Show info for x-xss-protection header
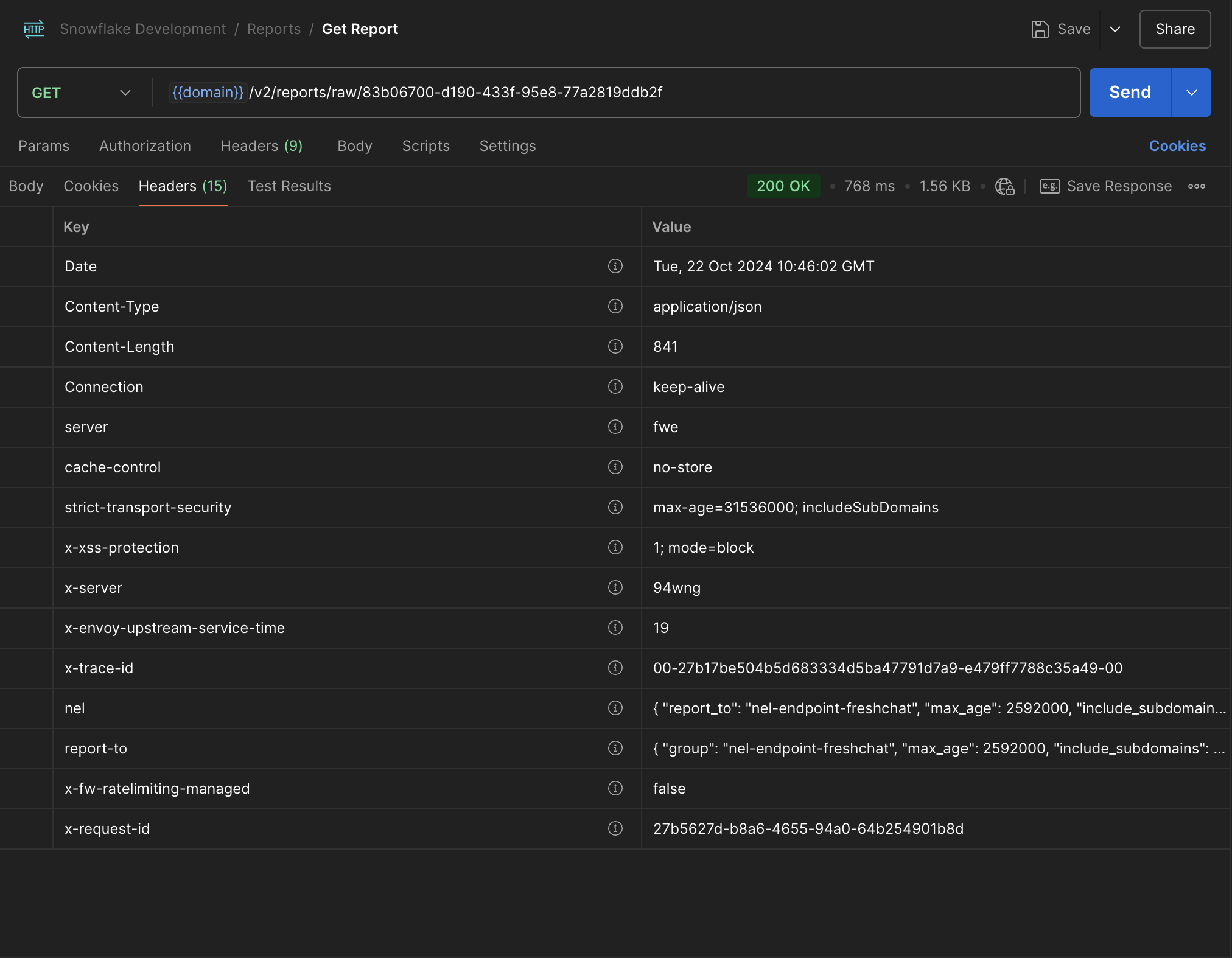Screen dimensions: 1232x958 (x=615, y=547)
